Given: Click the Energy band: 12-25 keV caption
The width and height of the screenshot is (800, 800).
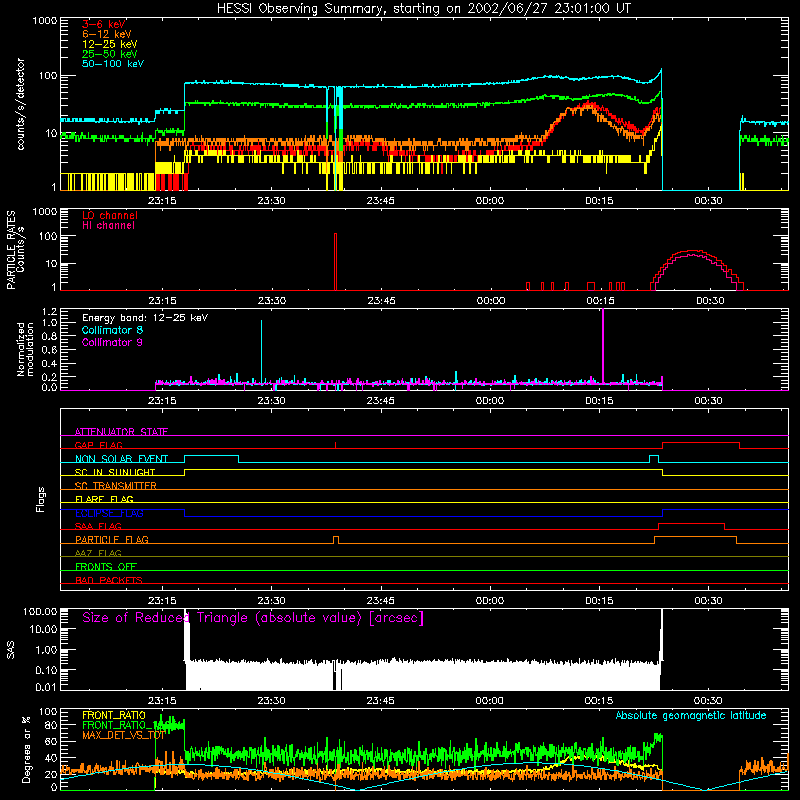Looking at the screenshot, I should pyautogui.click(x=145, y=318).
